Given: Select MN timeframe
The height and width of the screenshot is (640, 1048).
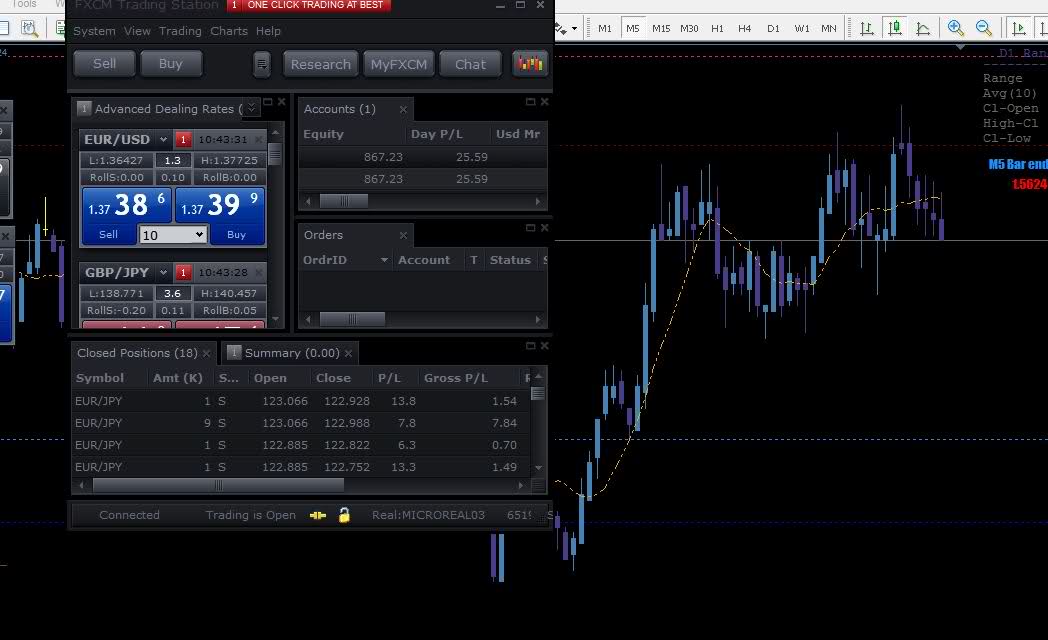Looking at the screenshot, I should coord(829,28).
